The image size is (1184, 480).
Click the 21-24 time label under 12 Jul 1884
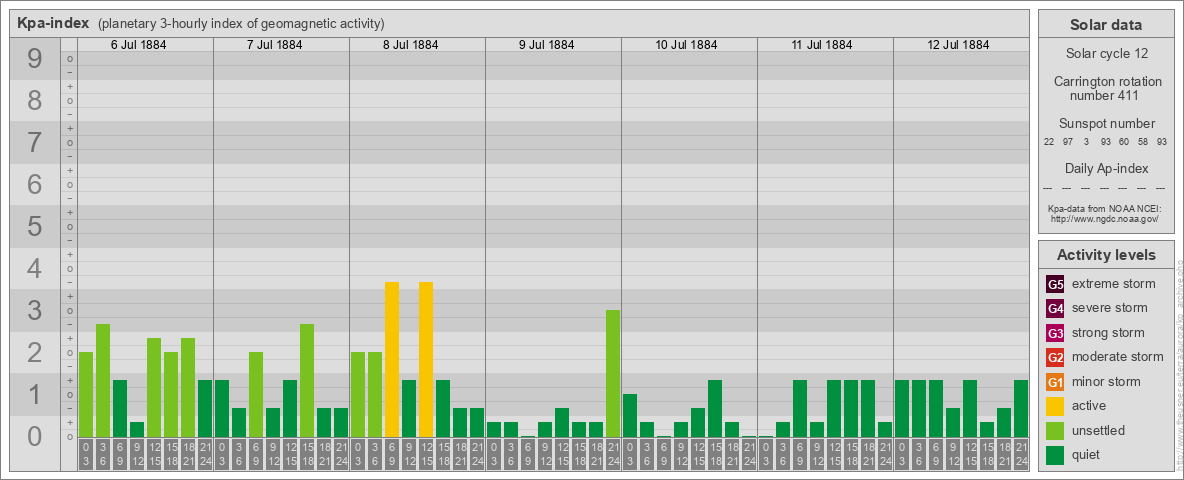[x=1021, y=455]
